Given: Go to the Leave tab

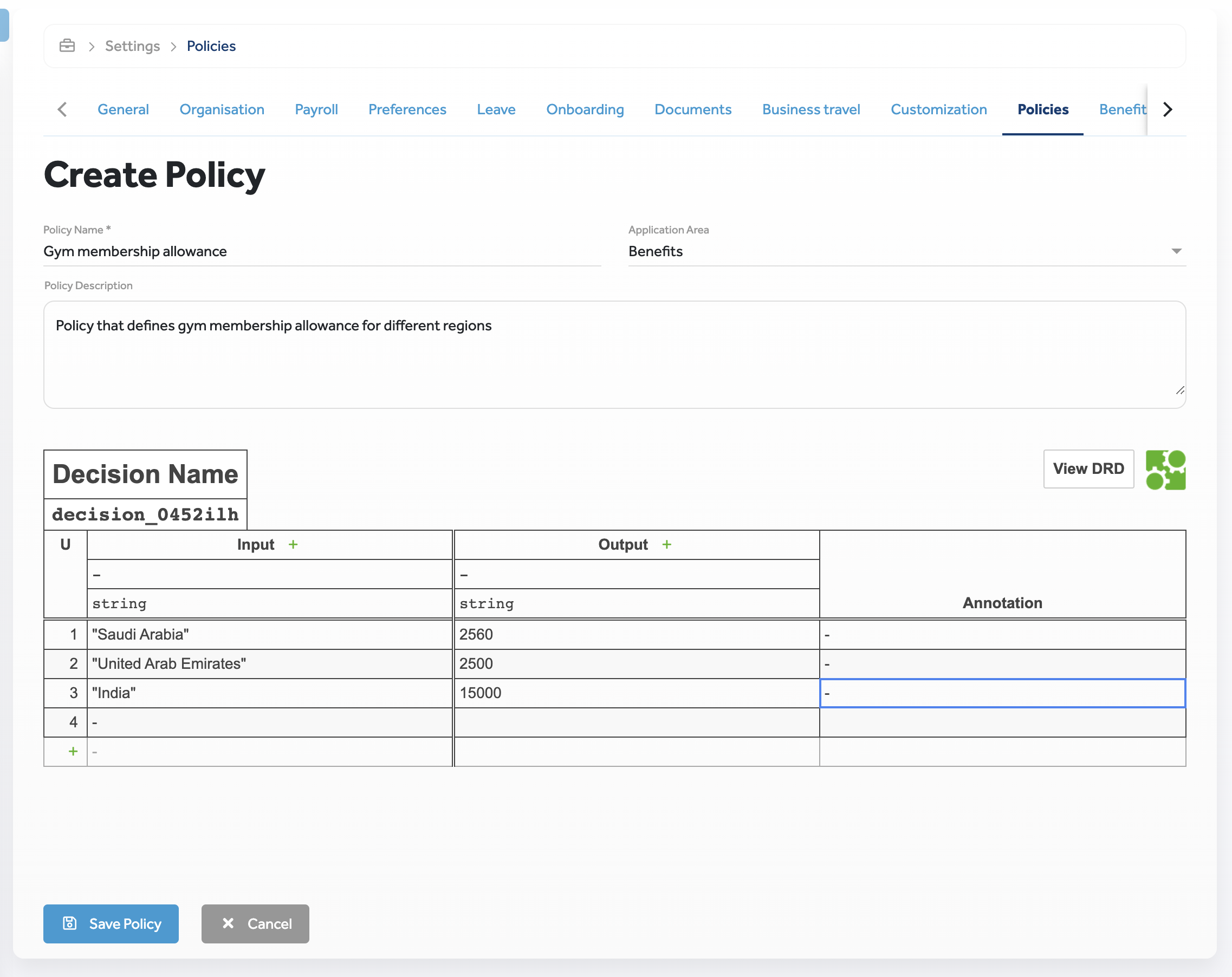Looking at the screenshot, I should point(496,109).
